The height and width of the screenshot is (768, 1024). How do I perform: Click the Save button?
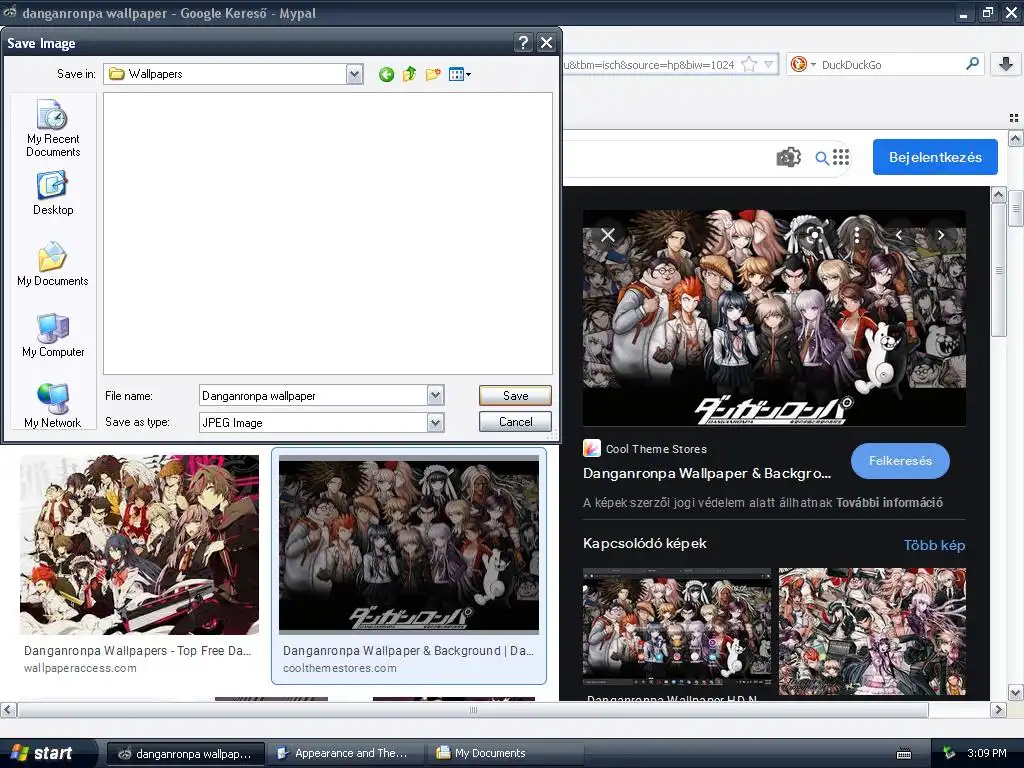515,395
